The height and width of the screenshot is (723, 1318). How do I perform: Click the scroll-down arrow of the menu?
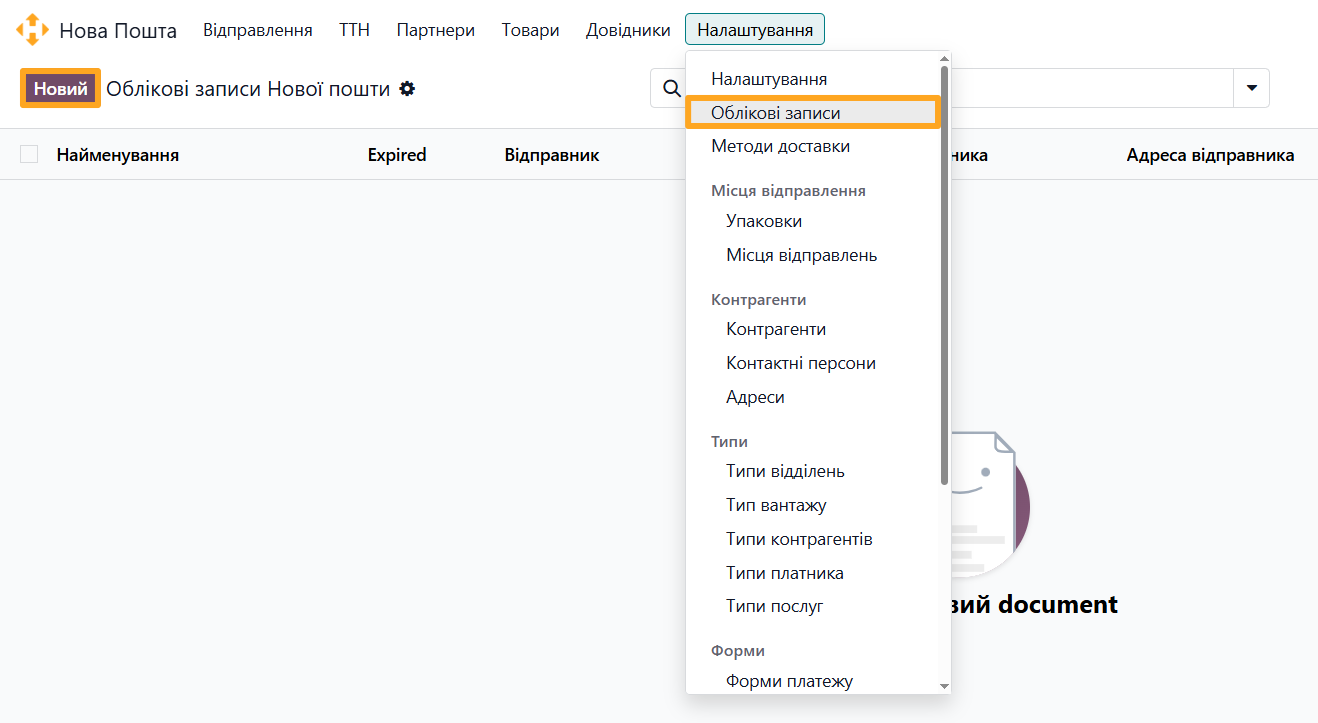coord(945,686)
